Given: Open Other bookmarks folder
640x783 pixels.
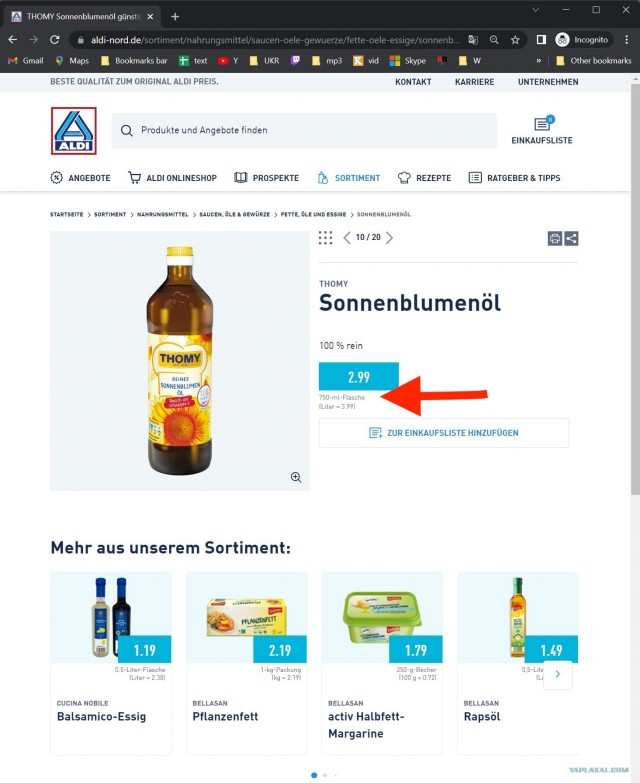Looking at the screenshot, I should coord(594,60).
